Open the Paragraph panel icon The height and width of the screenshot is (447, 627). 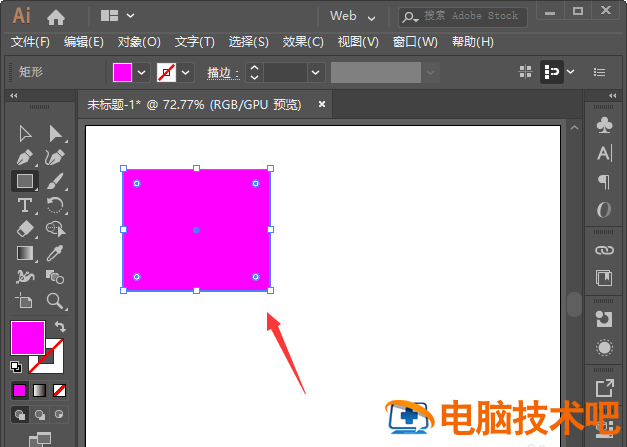pos(604,182)
